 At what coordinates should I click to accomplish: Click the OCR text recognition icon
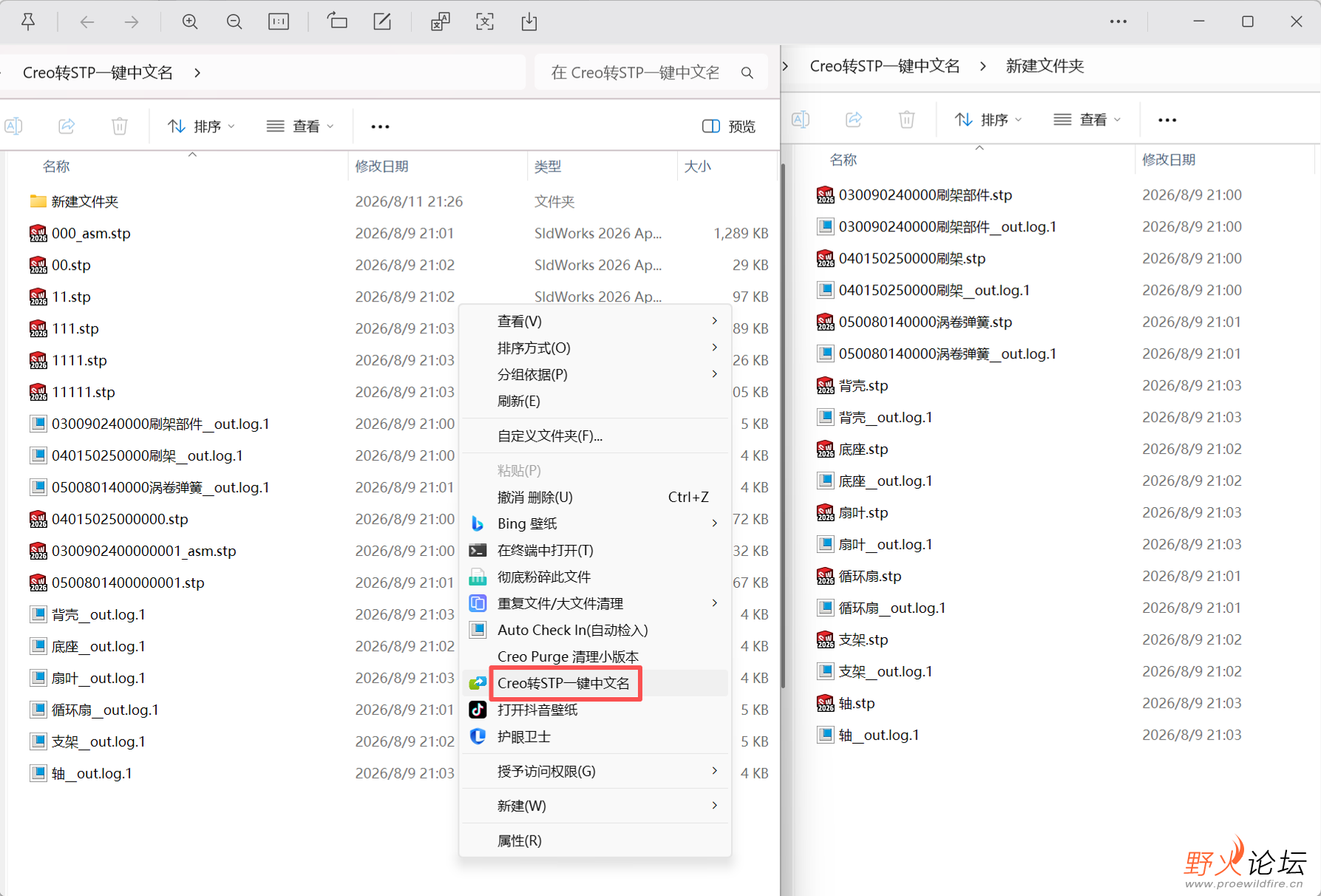coord(440,22)
